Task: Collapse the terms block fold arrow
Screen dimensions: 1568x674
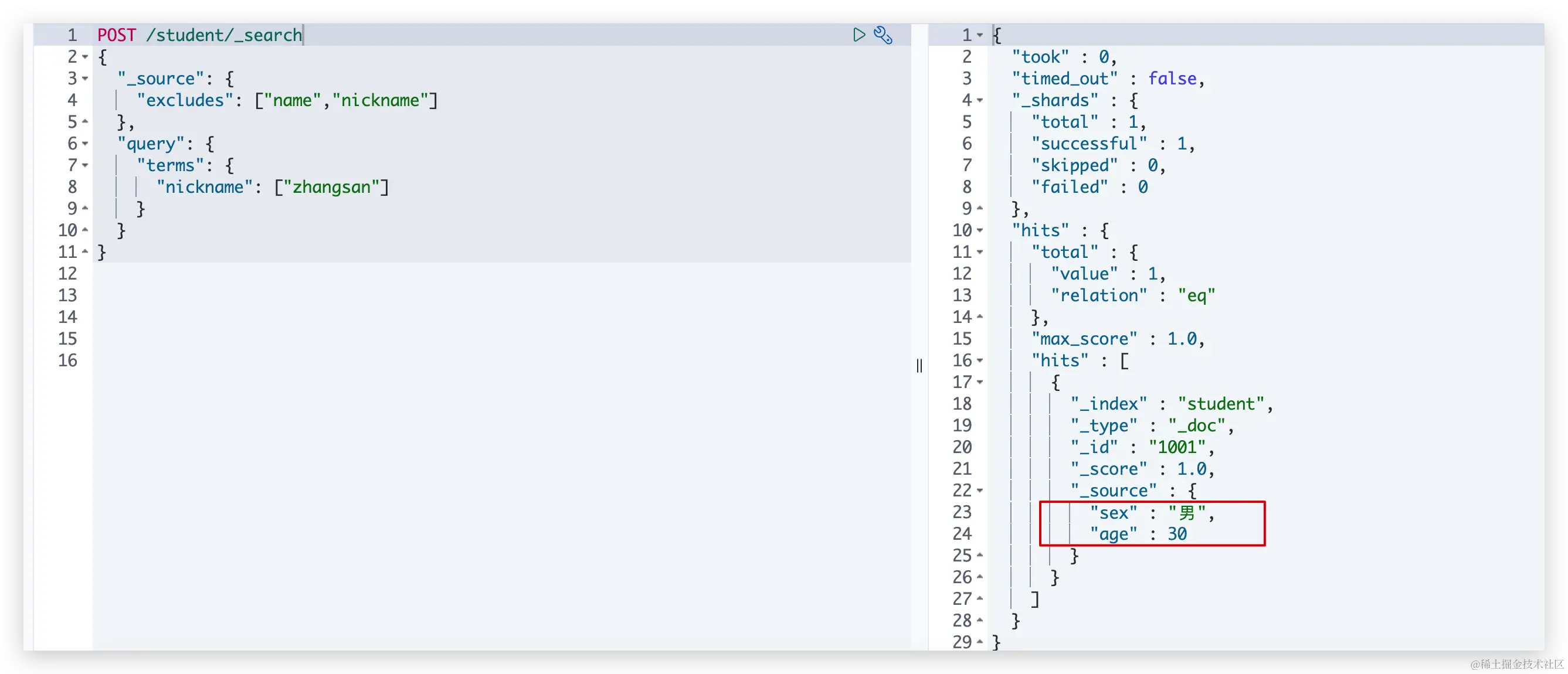Action: [85, 165]
